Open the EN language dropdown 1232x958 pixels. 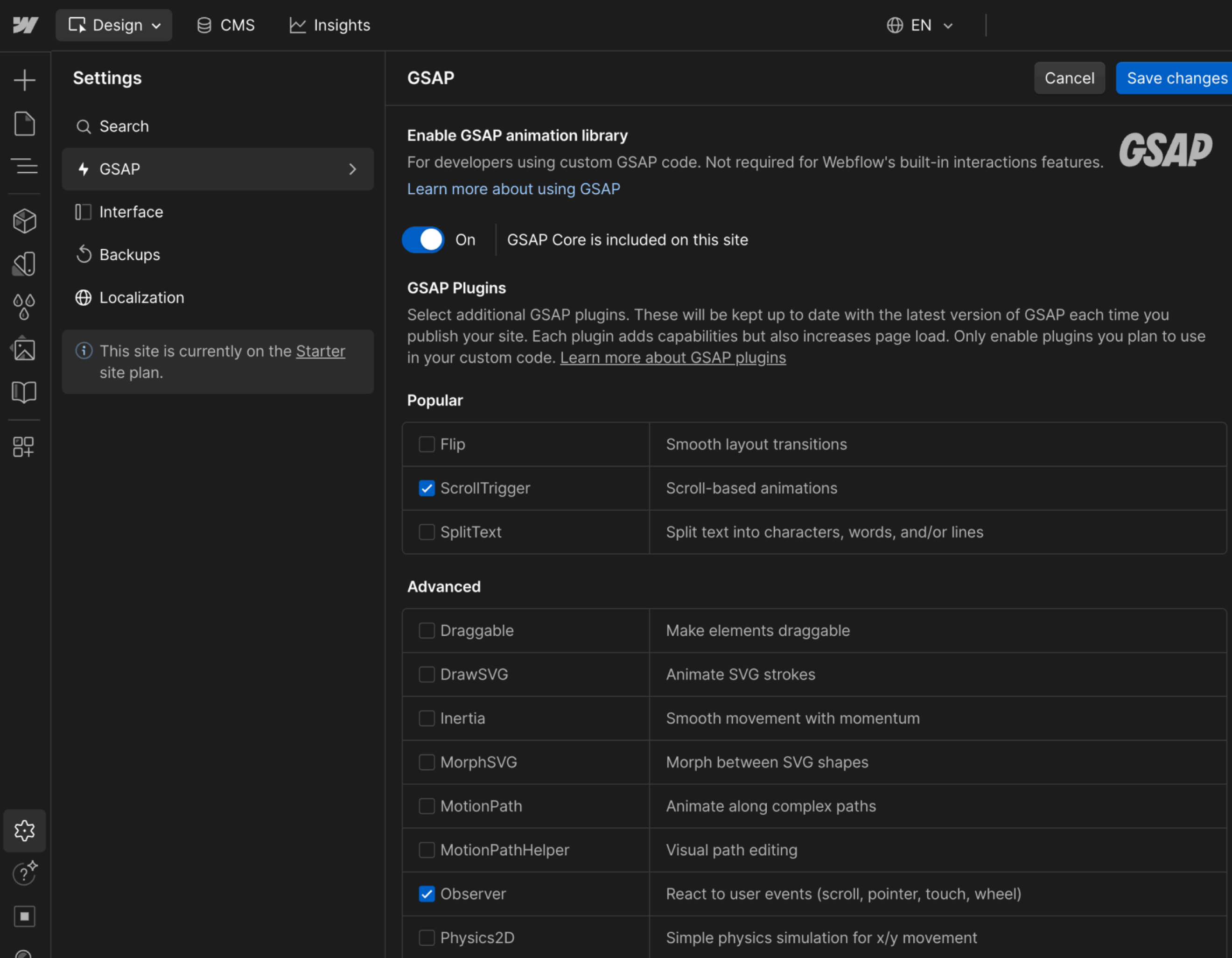921,25
